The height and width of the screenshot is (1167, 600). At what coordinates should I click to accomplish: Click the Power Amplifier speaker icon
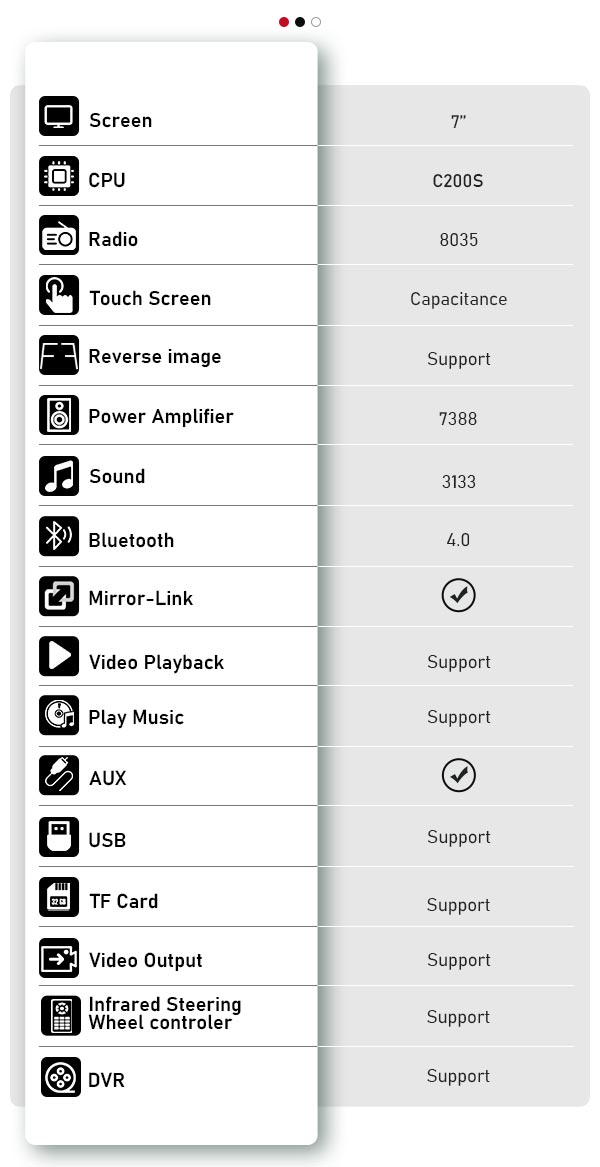[59, 415]
